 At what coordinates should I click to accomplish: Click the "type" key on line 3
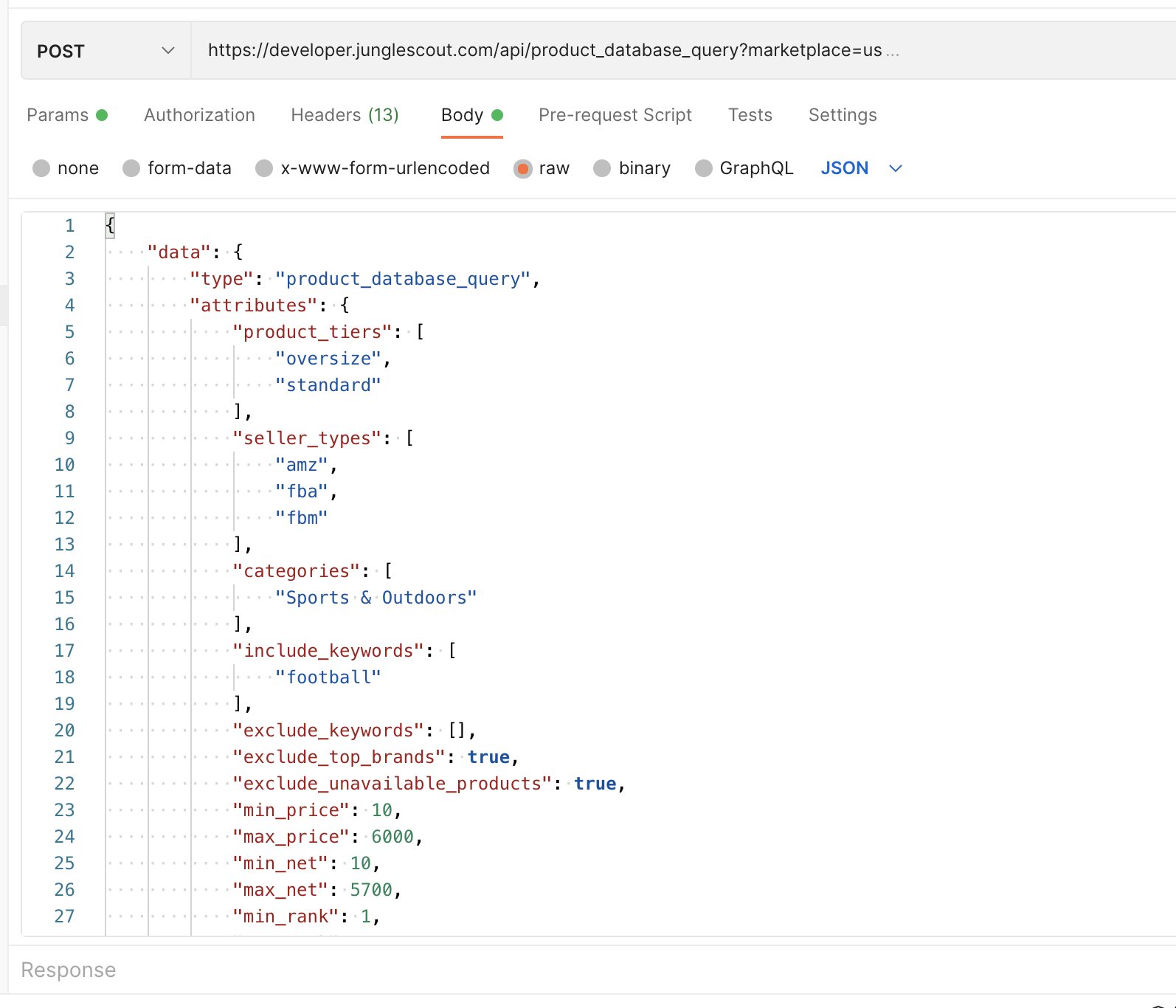[x=222, y=279]
